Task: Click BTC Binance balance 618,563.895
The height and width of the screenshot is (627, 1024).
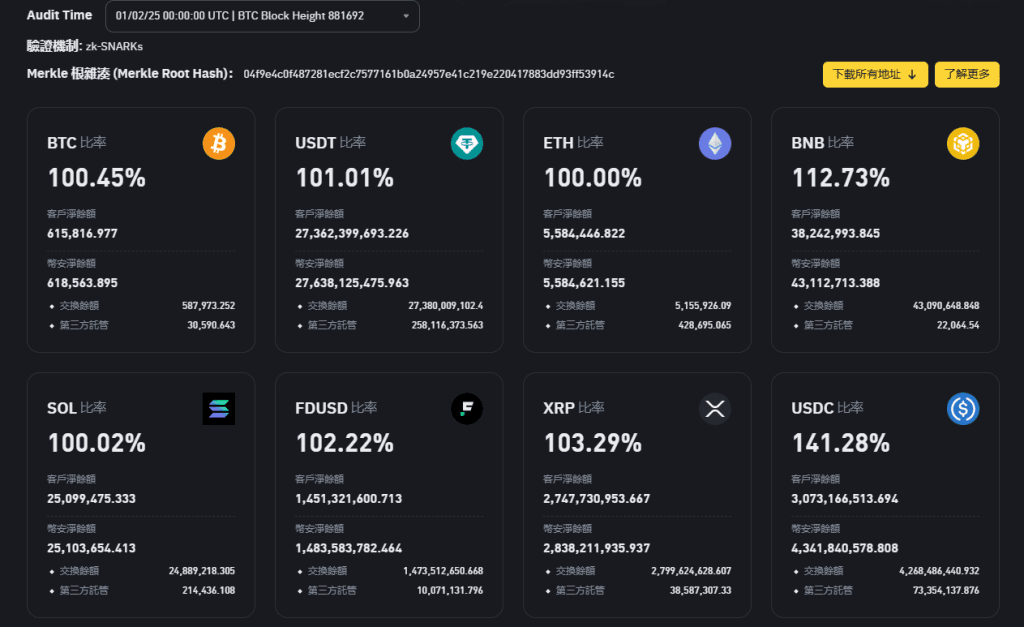Action: click(82, 283)
